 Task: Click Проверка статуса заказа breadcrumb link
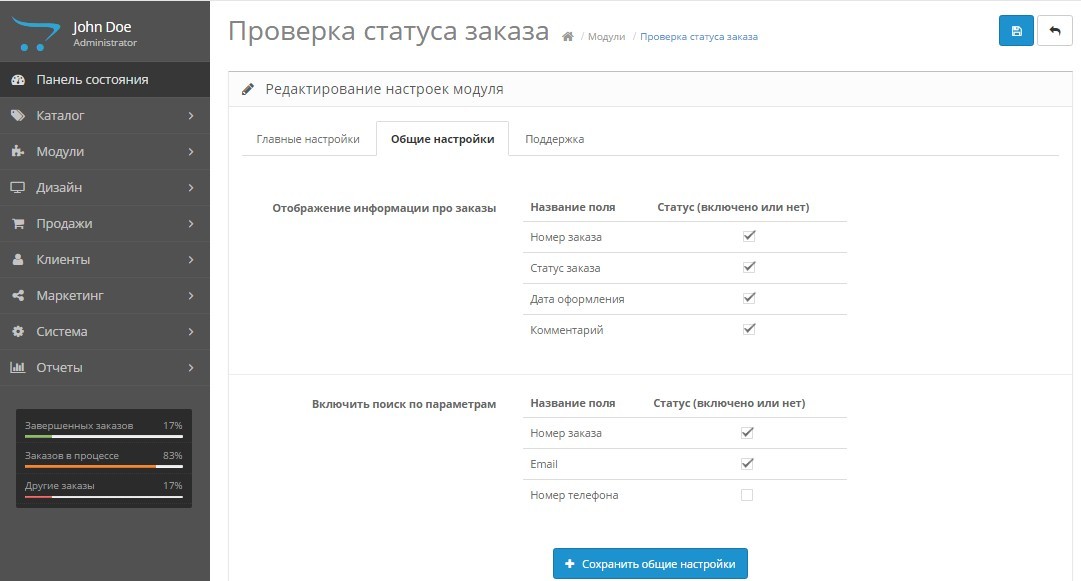(x=698, y=37)
